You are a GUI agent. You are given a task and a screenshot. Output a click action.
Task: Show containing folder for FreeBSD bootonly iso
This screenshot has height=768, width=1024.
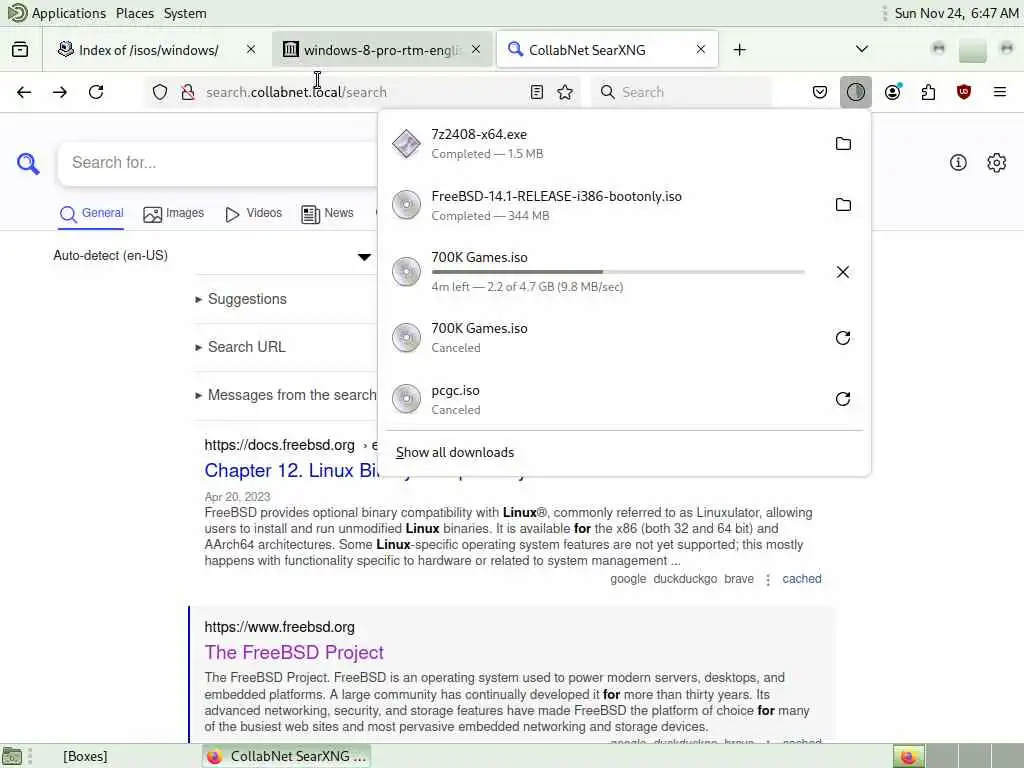[843, 205]
